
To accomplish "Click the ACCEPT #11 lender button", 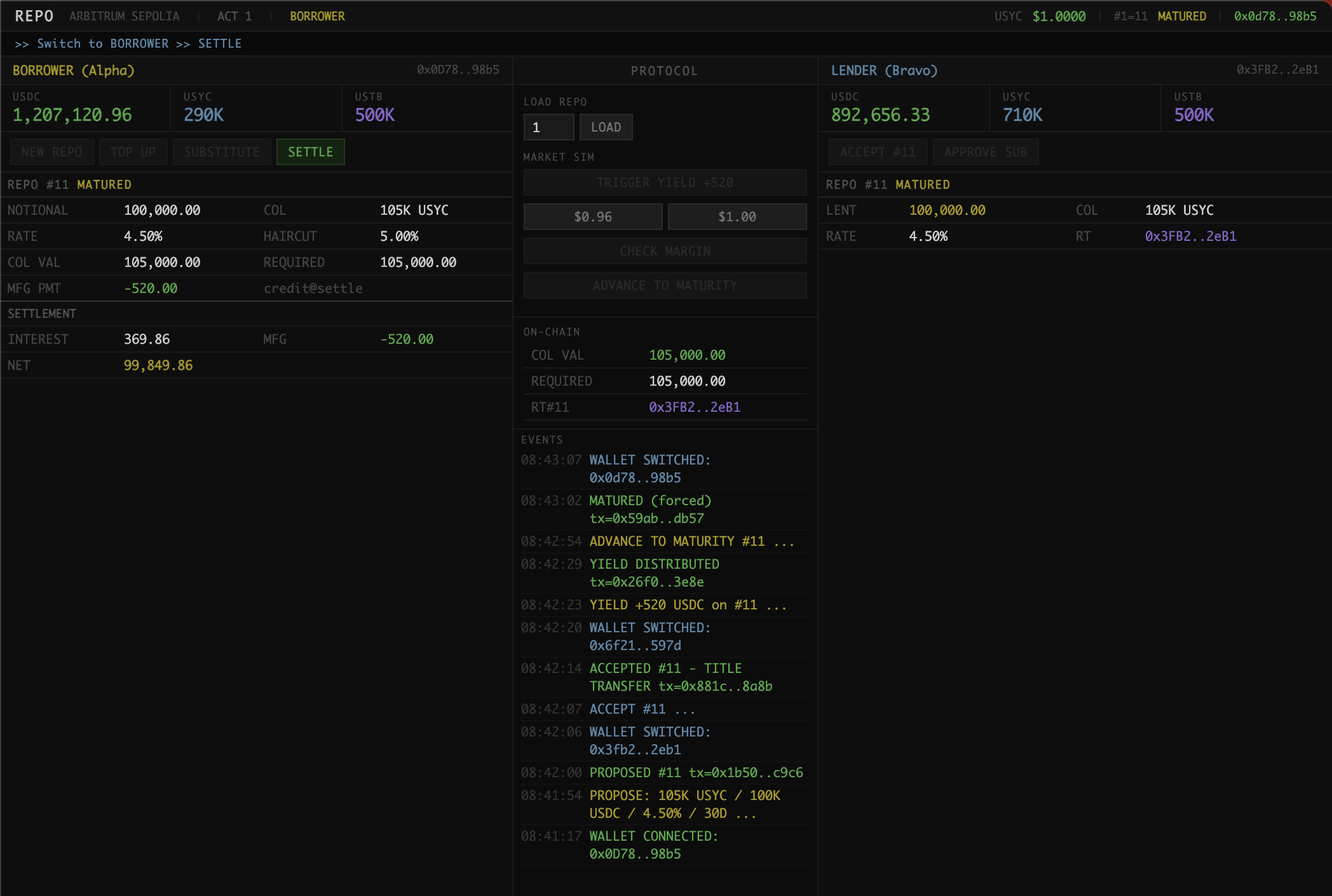I will click(877, 152).
